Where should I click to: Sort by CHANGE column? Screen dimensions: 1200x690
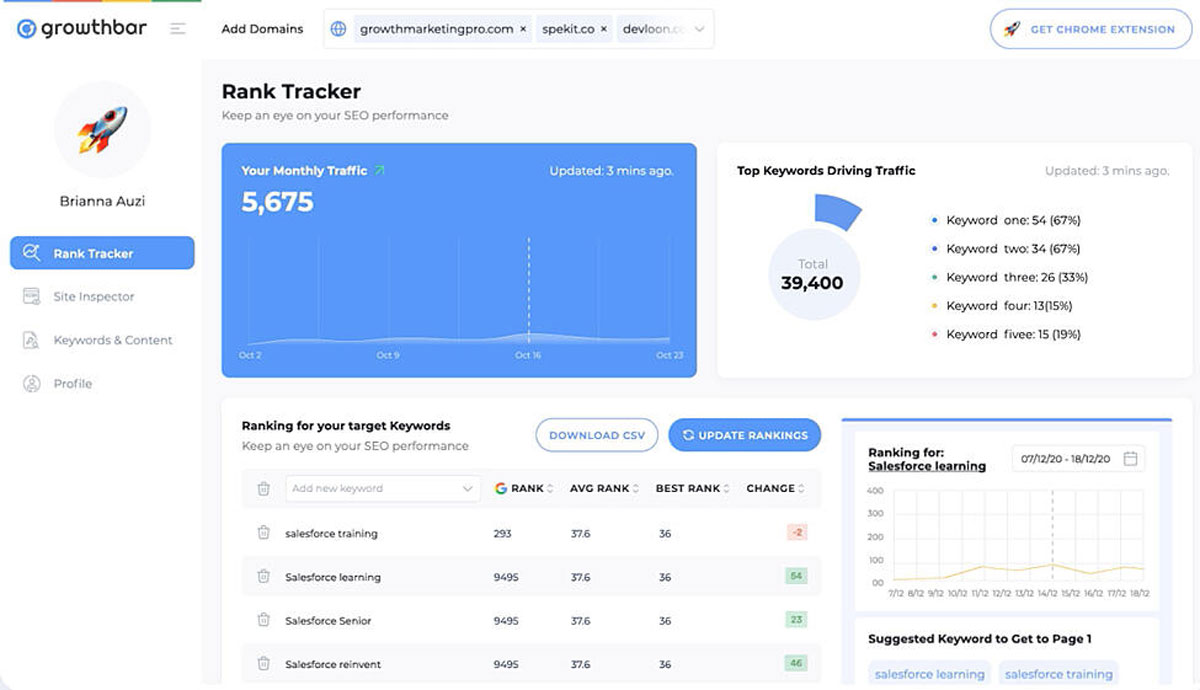[775, 489]
